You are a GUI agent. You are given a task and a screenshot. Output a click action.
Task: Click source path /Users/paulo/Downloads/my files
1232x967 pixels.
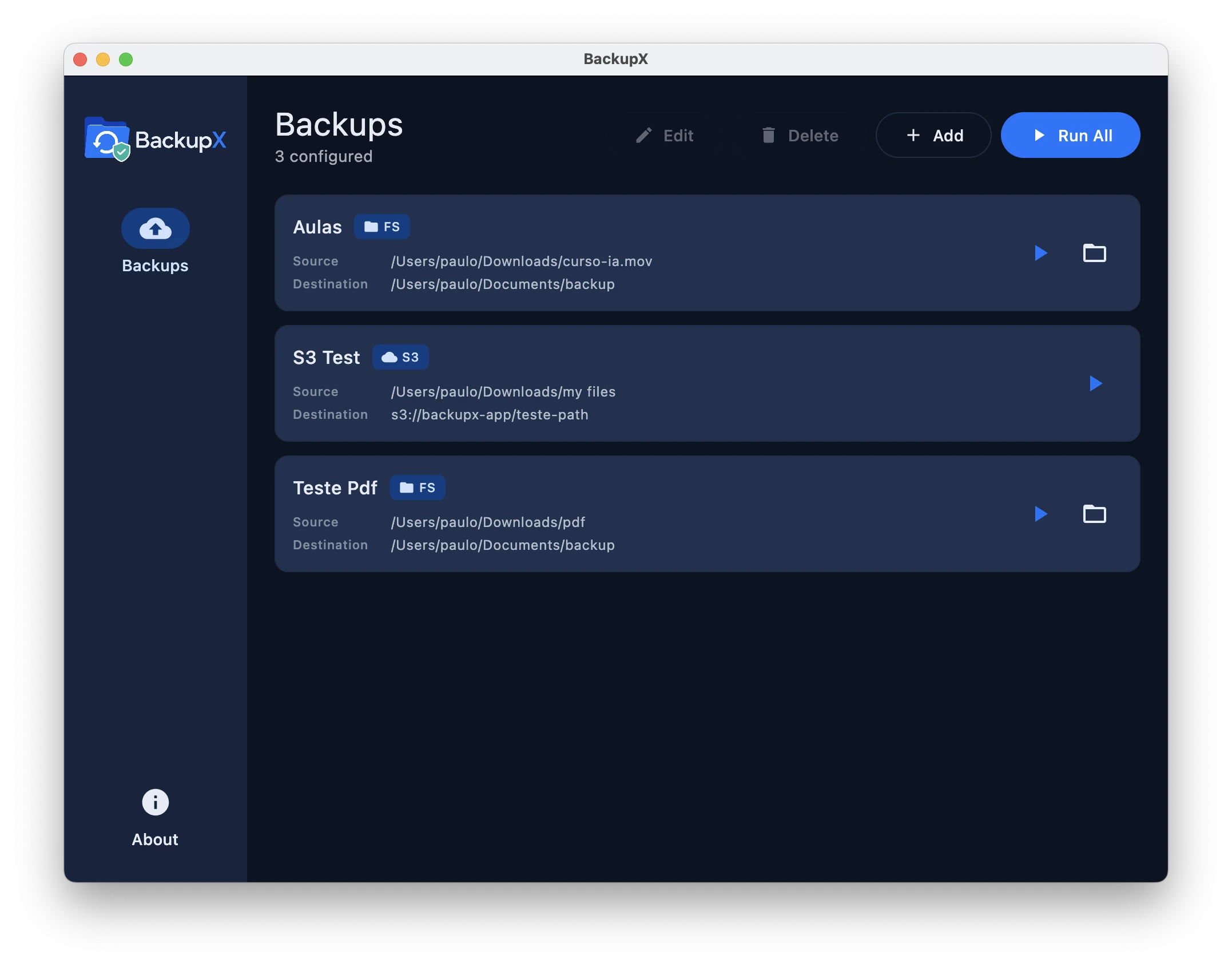point(503,392)
